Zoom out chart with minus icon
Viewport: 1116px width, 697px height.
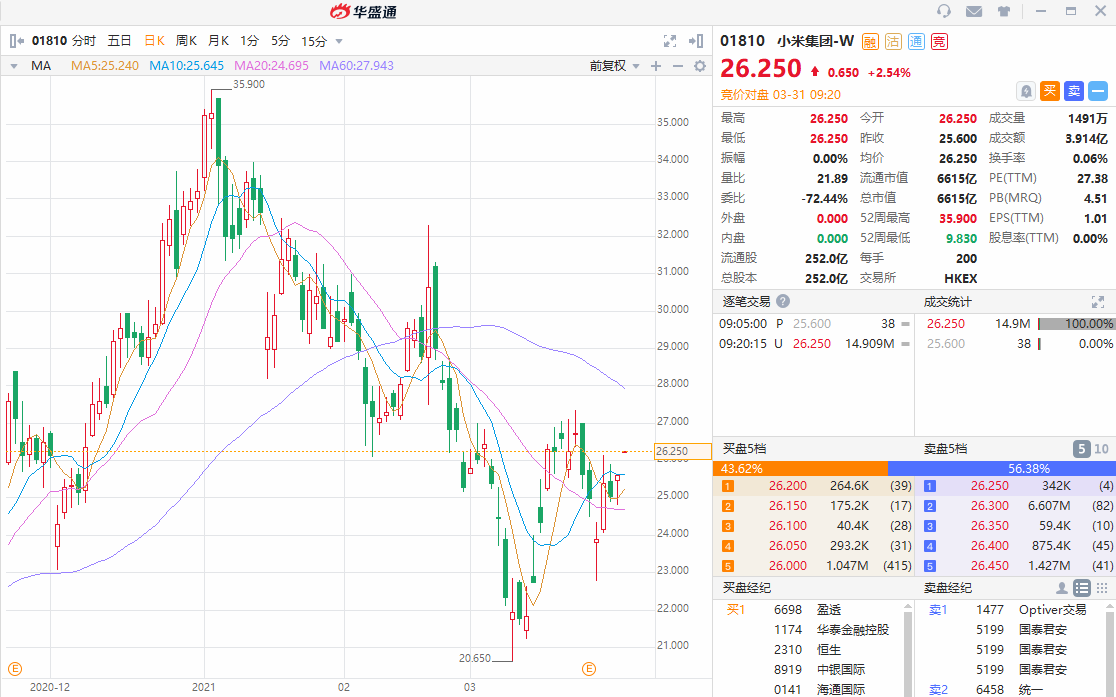point(678,65)
